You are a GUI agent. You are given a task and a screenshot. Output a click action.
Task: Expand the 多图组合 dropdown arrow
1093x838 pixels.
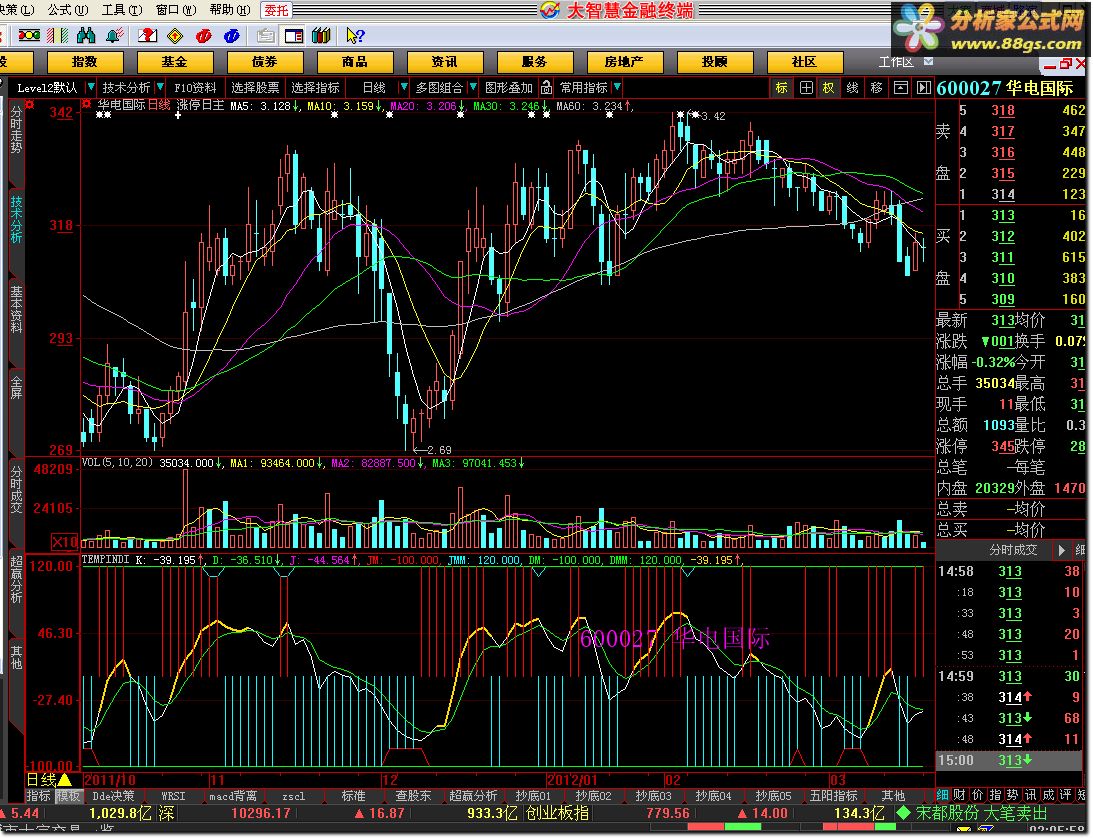click(x=473, y=87)
